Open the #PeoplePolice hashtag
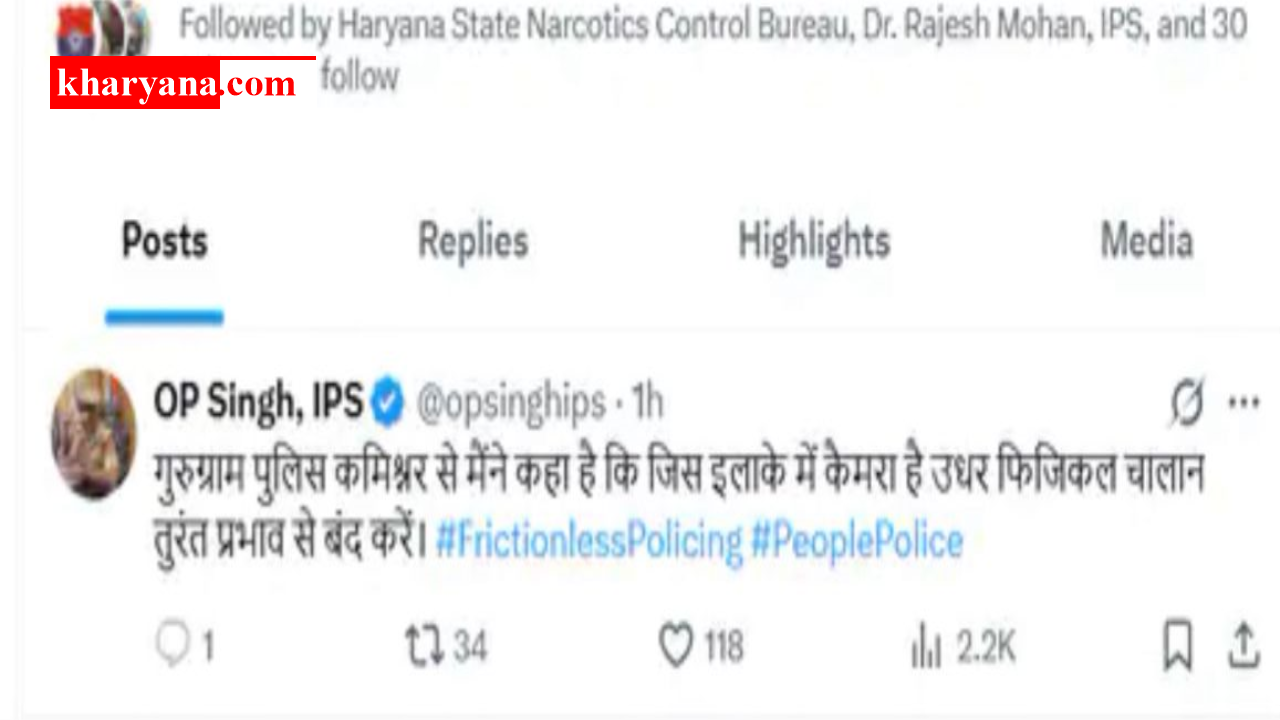Viewport: 1280px width, 720px height. click(857, 541)
